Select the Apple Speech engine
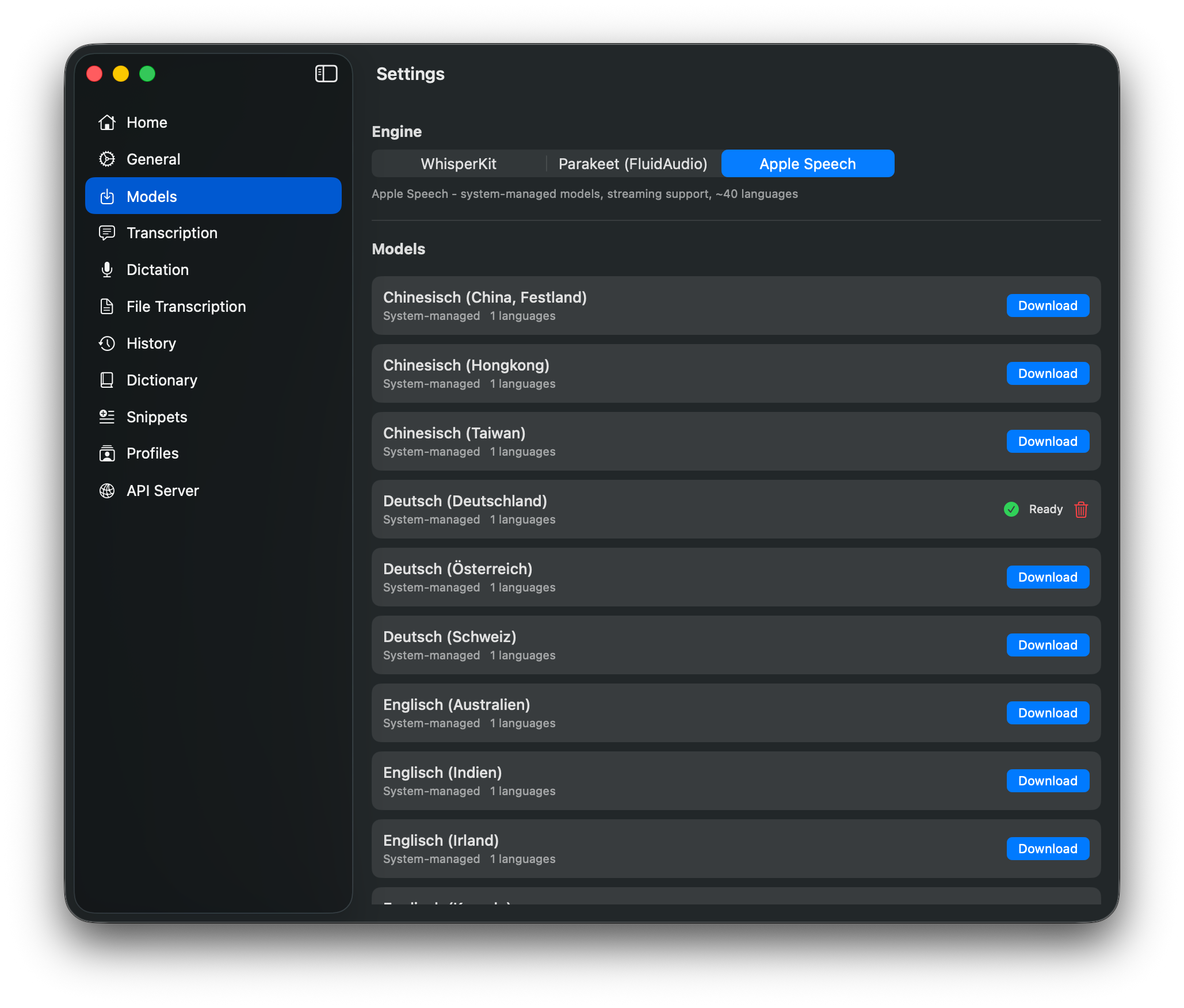Screen dimensions: 1184x1008 tap(807, 163)
